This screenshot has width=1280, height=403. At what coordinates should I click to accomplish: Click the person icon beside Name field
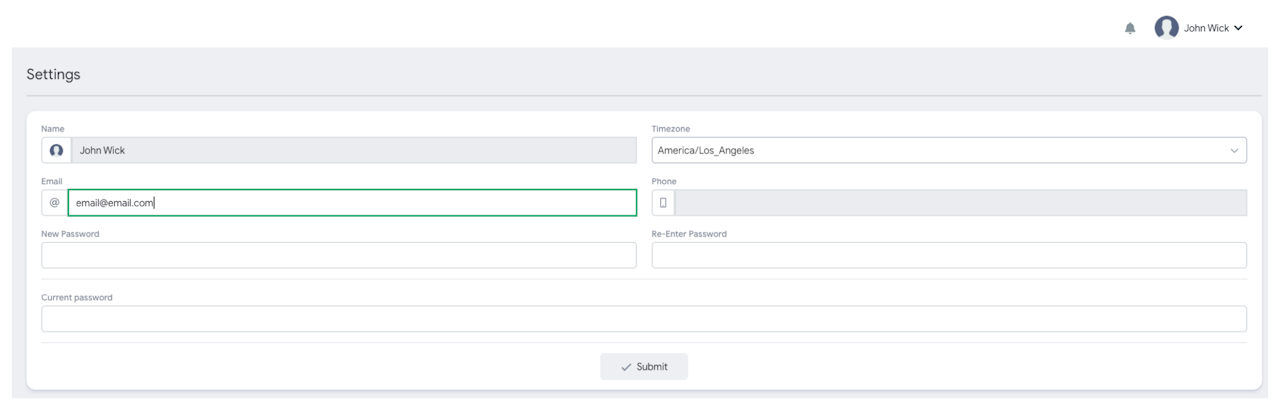56,150
